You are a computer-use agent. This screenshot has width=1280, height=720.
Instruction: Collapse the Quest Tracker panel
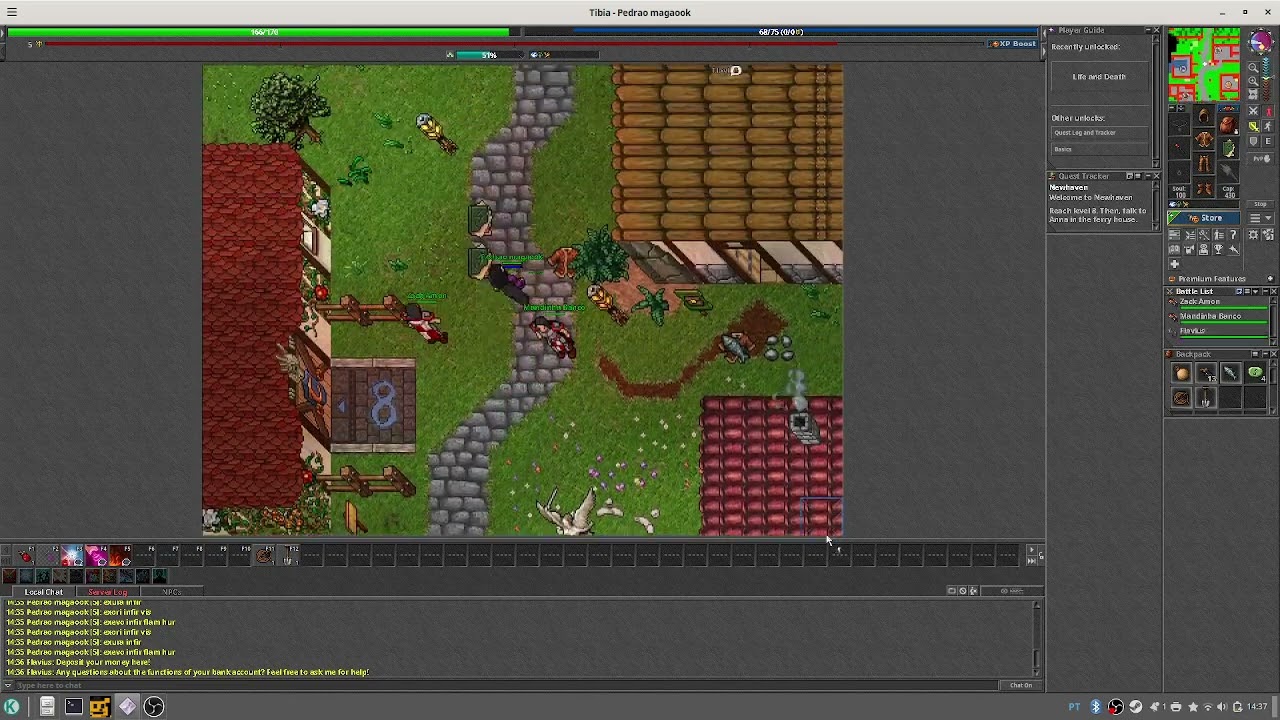point(1148,176)
